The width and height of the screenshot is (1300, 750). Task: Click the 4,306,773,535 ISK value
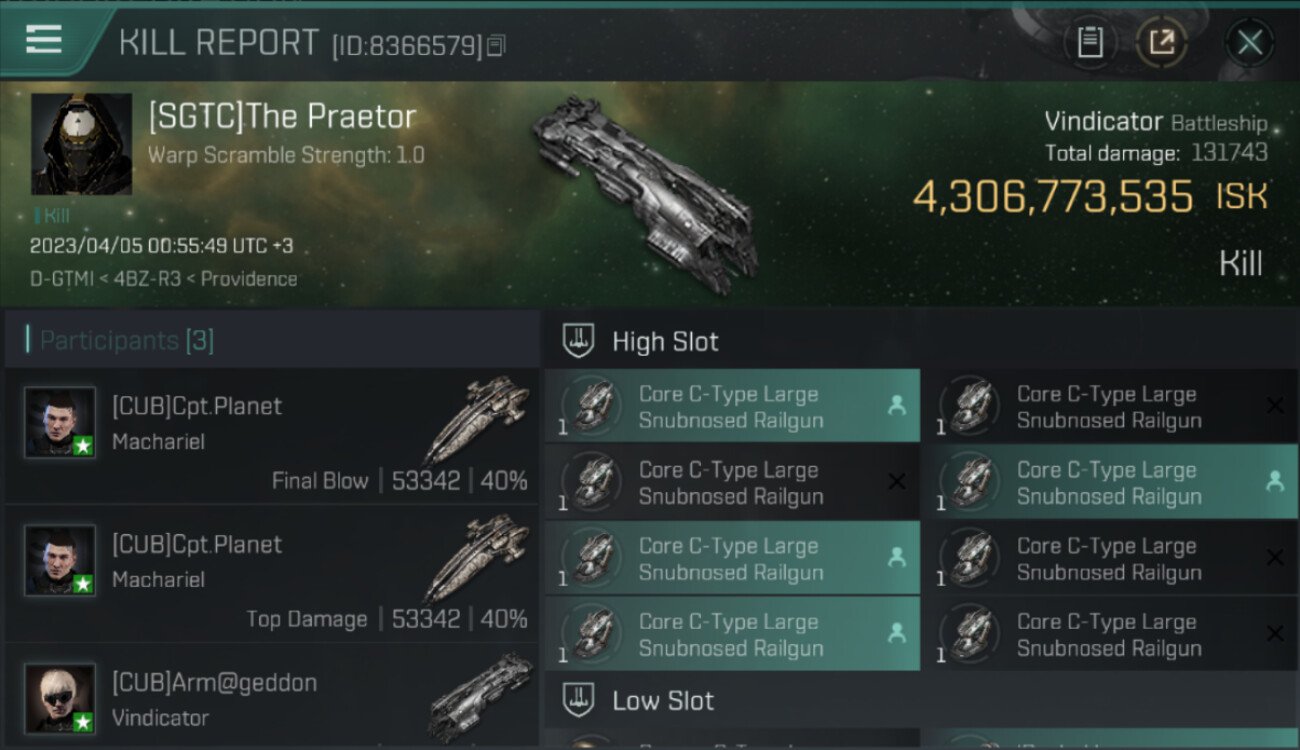pyautogui.click(x=1053, y=197)
